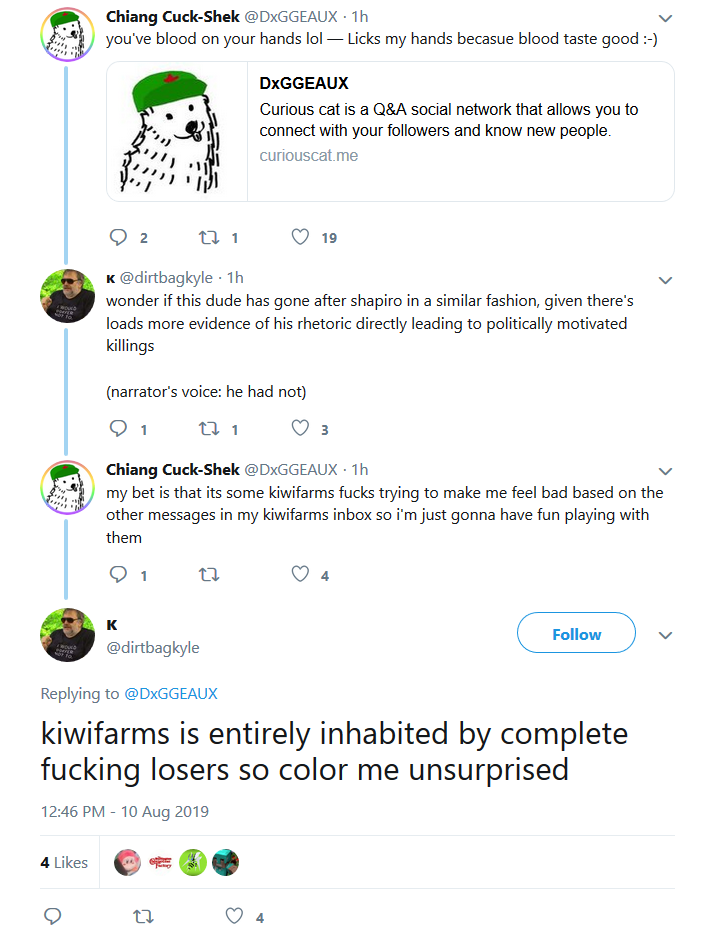The height and width of the screenshot is (932, 711).
Task: Reply to the main kiwifarms losers tweet
Action: click(x=53, y=916)
